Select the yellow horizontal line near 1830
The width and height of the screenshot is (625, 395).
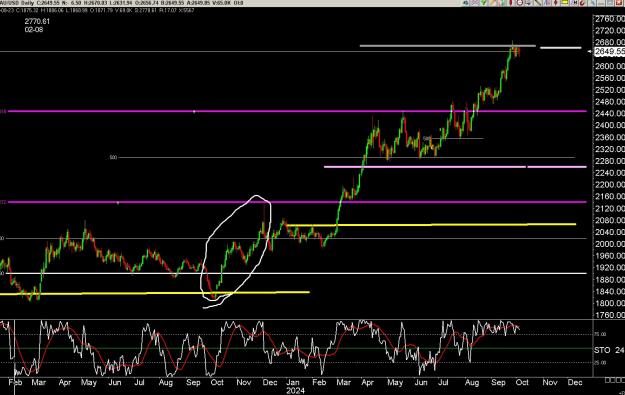[155, 293]
